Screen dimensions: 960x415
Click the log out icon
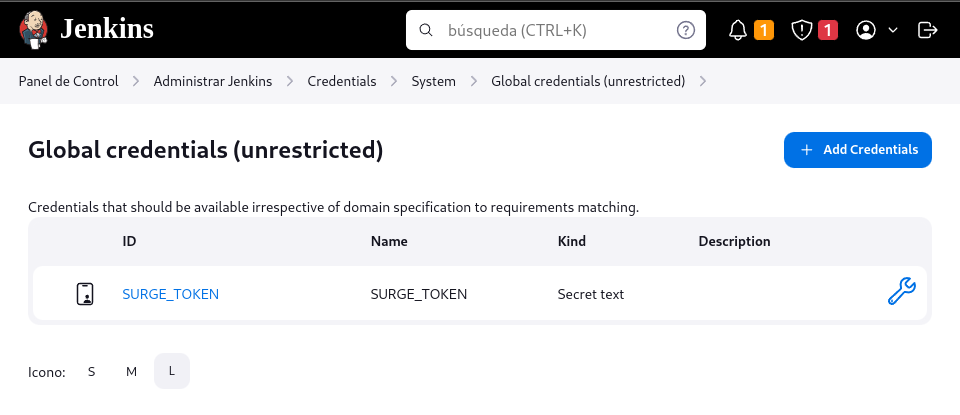pyautogui.click(x=928, y=30)
